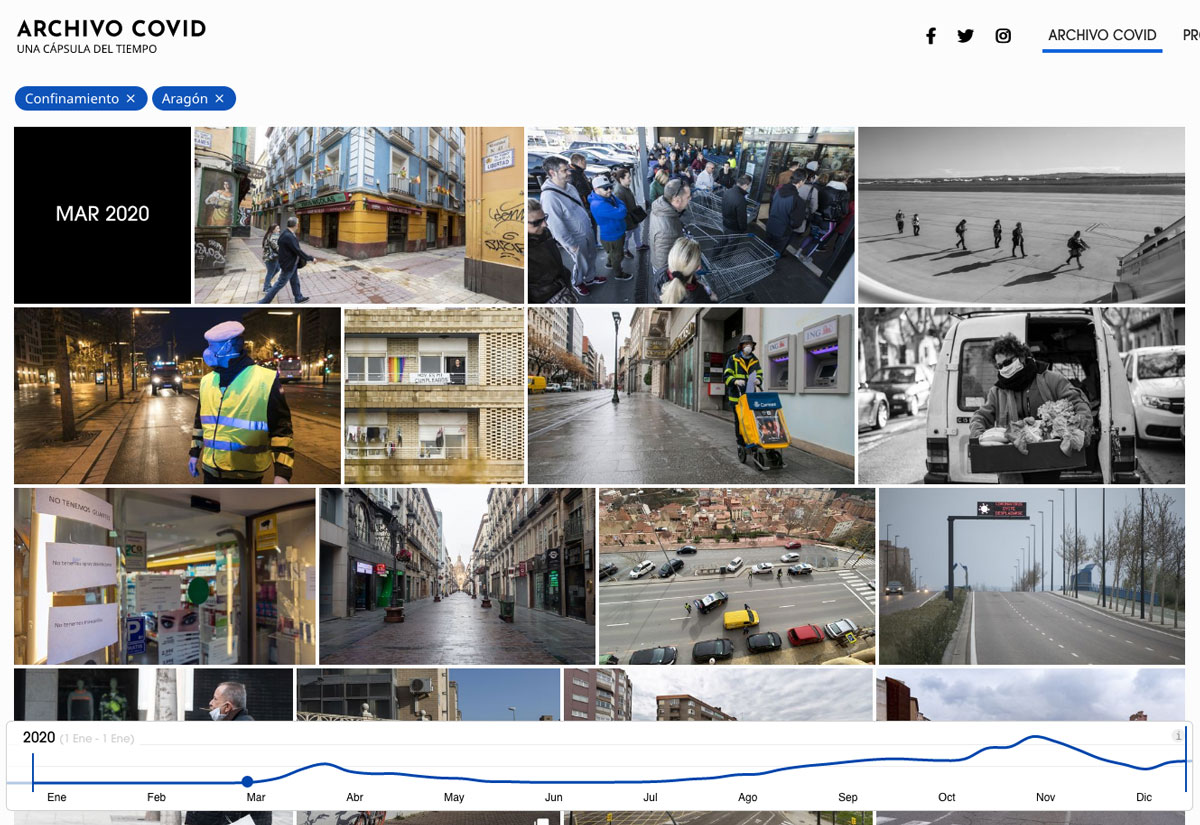The image size is (1200, 825).
Task: Open the Twitter profile icon
Action: tap(966, 35)
